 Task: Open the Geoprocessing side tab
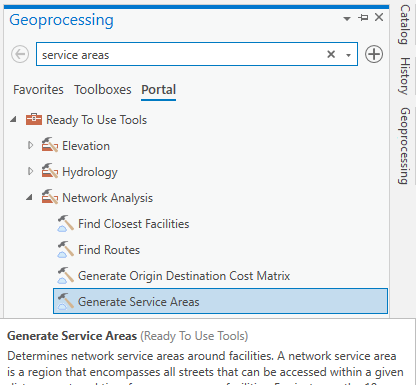point(405,146)
